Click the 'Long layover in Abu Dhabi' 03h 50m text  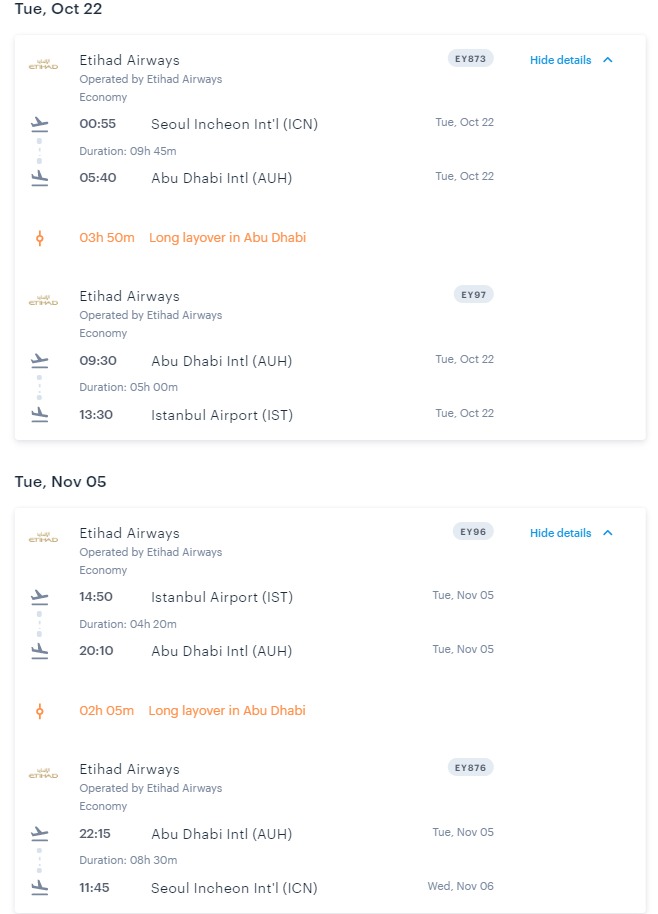[227, 238]
